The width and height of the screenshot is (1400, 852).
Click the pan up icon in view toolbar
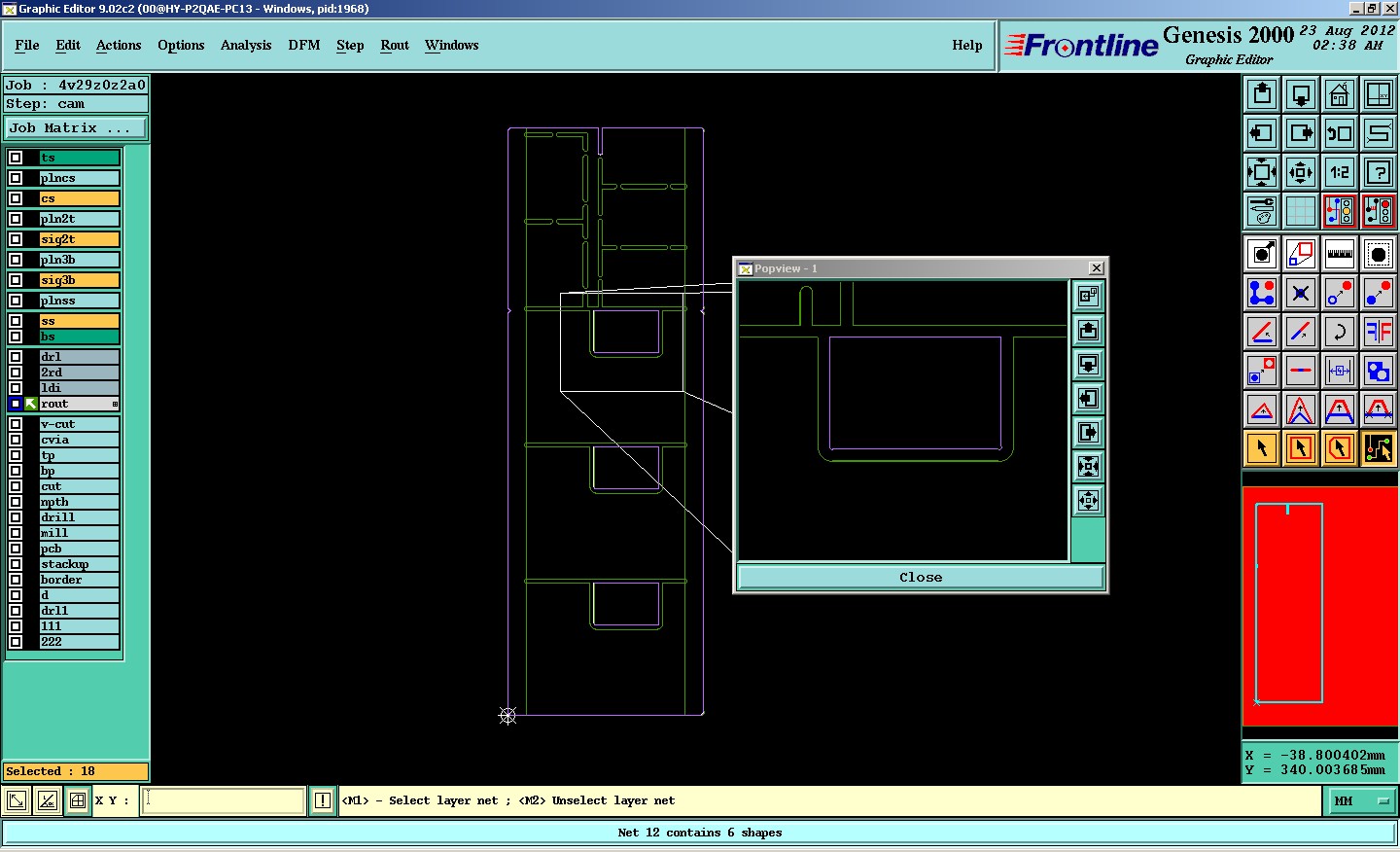(1262, 94)
